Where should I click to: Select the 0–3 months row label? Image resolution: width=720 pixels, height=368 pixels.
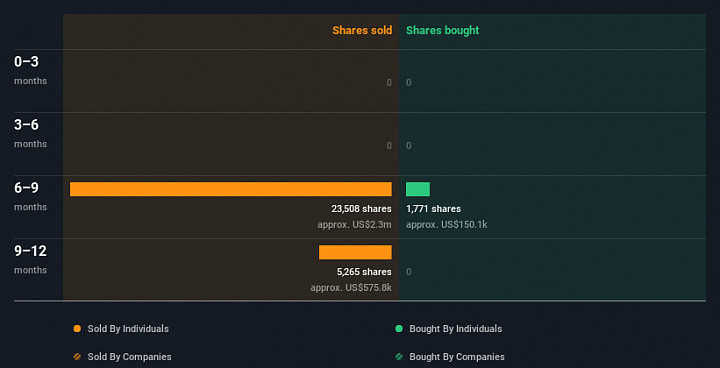[x=30, y=70]
